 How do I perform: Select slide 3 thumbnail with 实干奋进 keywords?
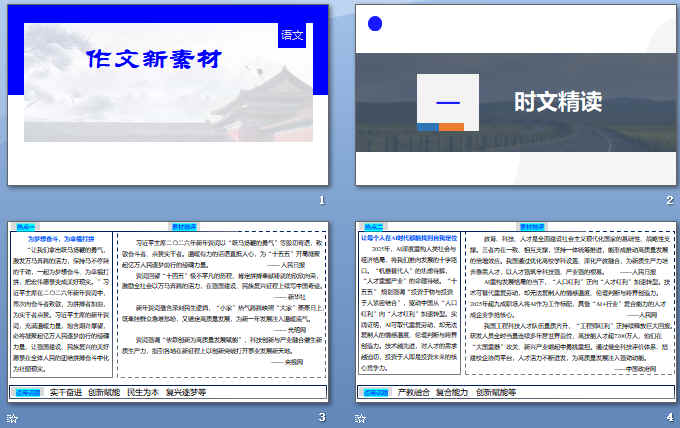coord(168,312)
